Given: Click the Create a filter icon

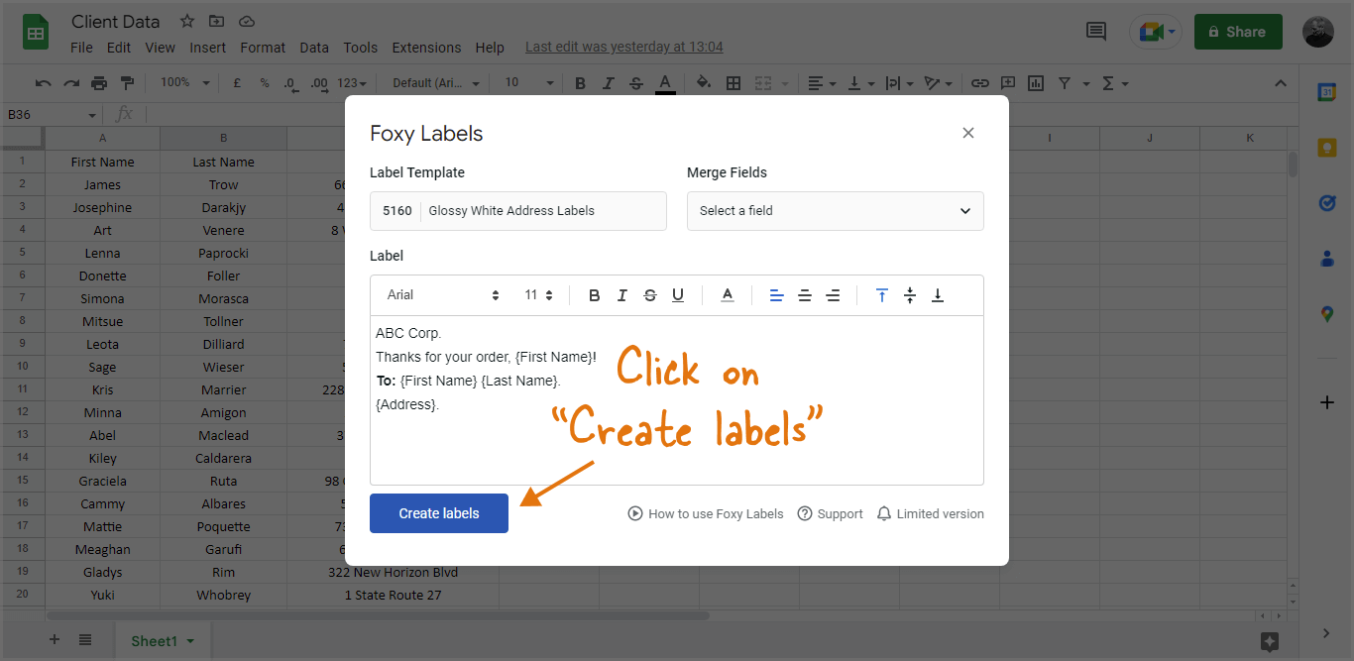Looking at the screenshot, I should [x=1064, y=83].
